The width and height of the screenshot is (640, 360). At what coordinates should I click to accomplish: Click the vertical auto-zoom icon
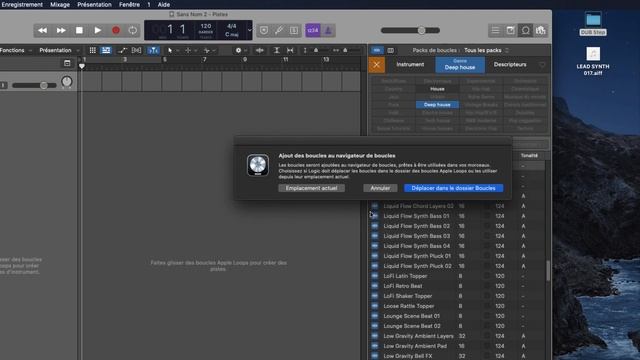pyautogui.click(x=277, y=50)
